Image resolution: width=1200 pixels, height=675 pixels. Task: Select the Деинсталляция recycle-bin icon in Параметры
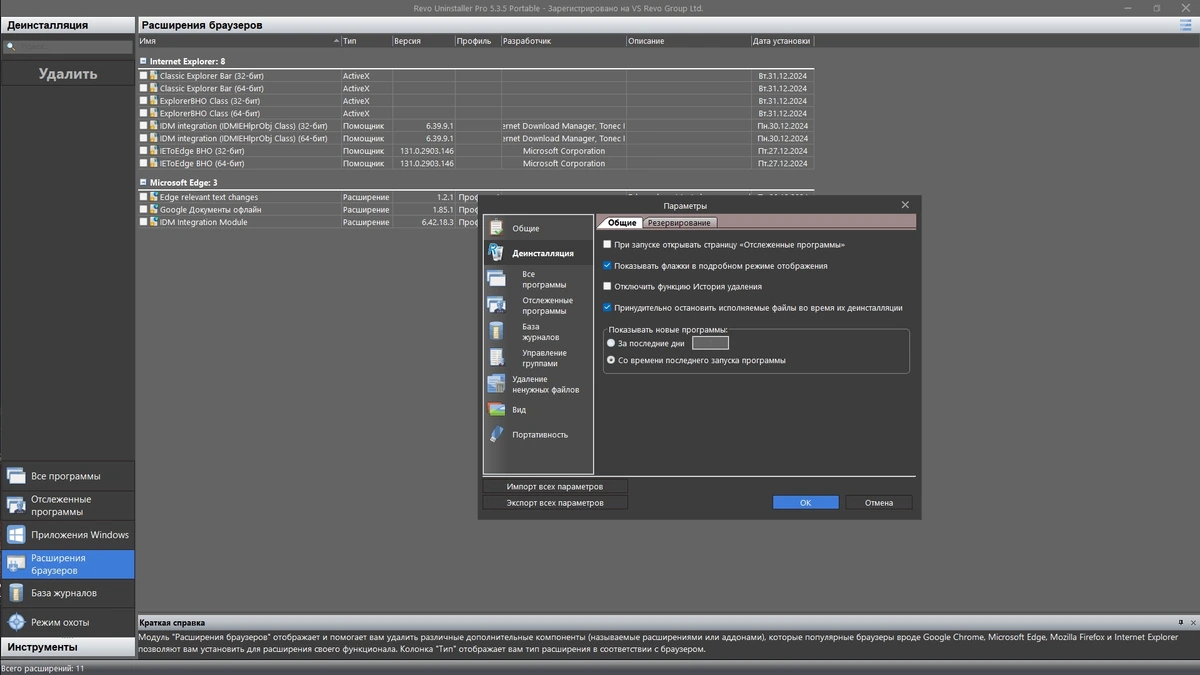(496, 253)
